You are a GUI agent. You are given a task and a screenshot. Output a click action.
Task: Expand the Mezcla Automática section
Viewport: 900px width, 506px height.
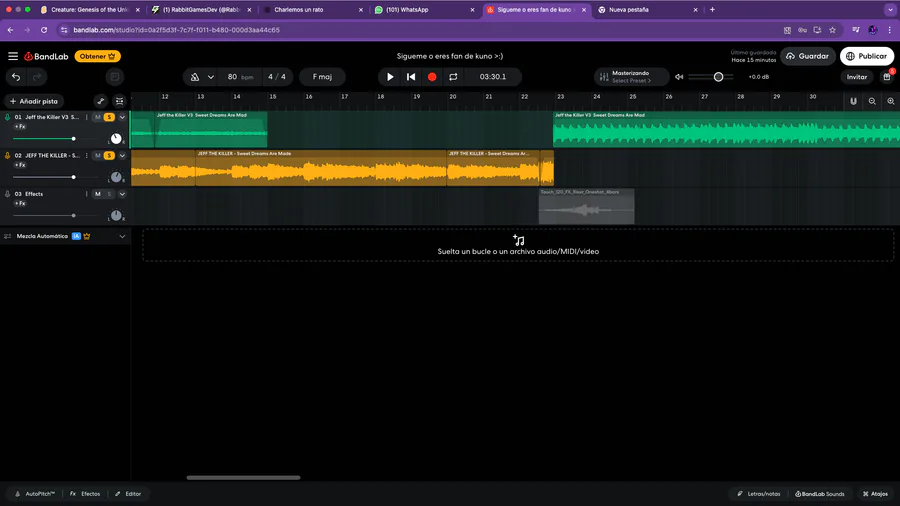pos(122,236)
